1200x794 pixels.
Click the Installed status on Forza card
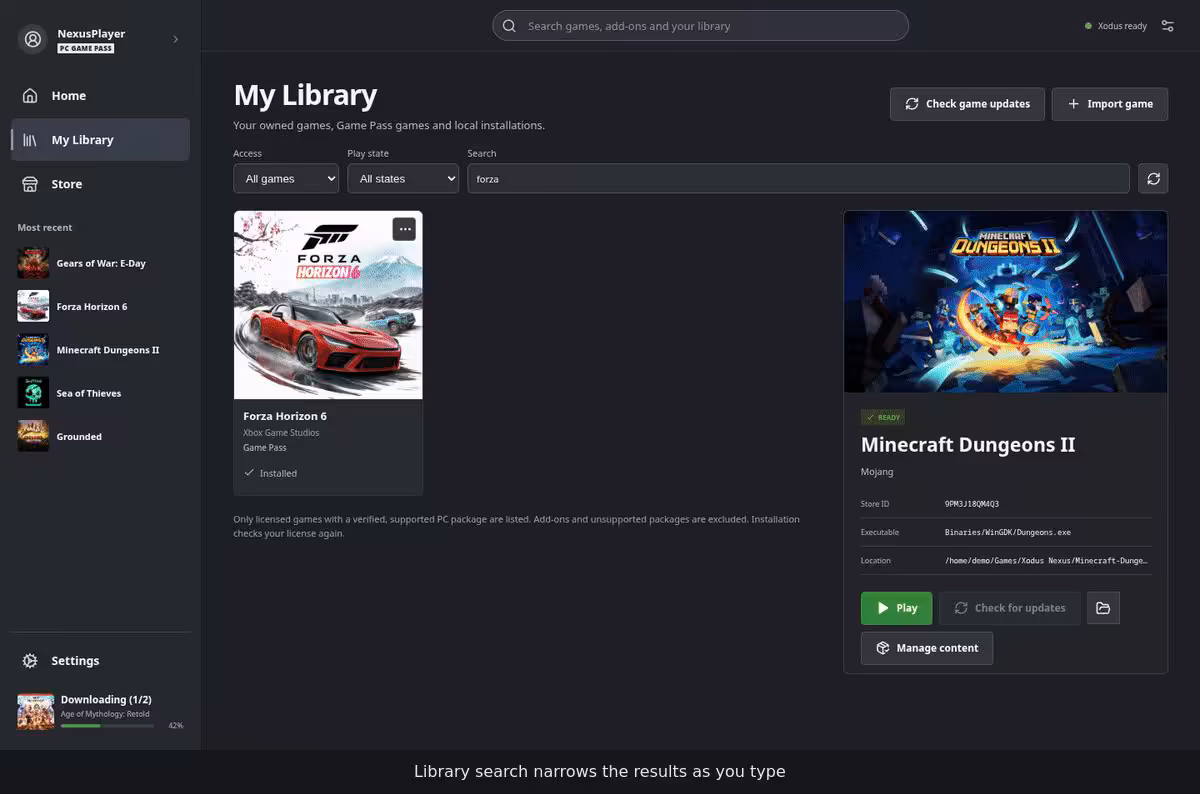(270, 473)
